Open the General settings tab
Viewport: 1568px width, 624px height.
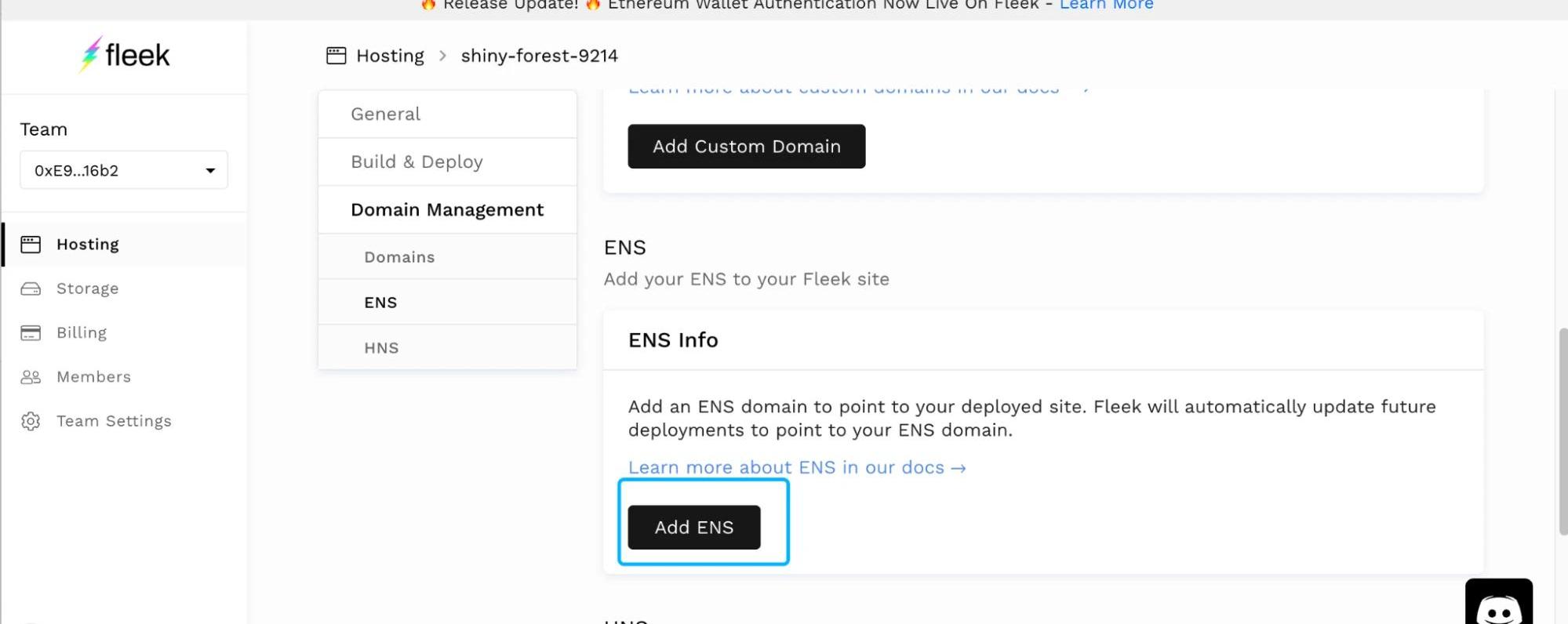(x=447, y=114)
